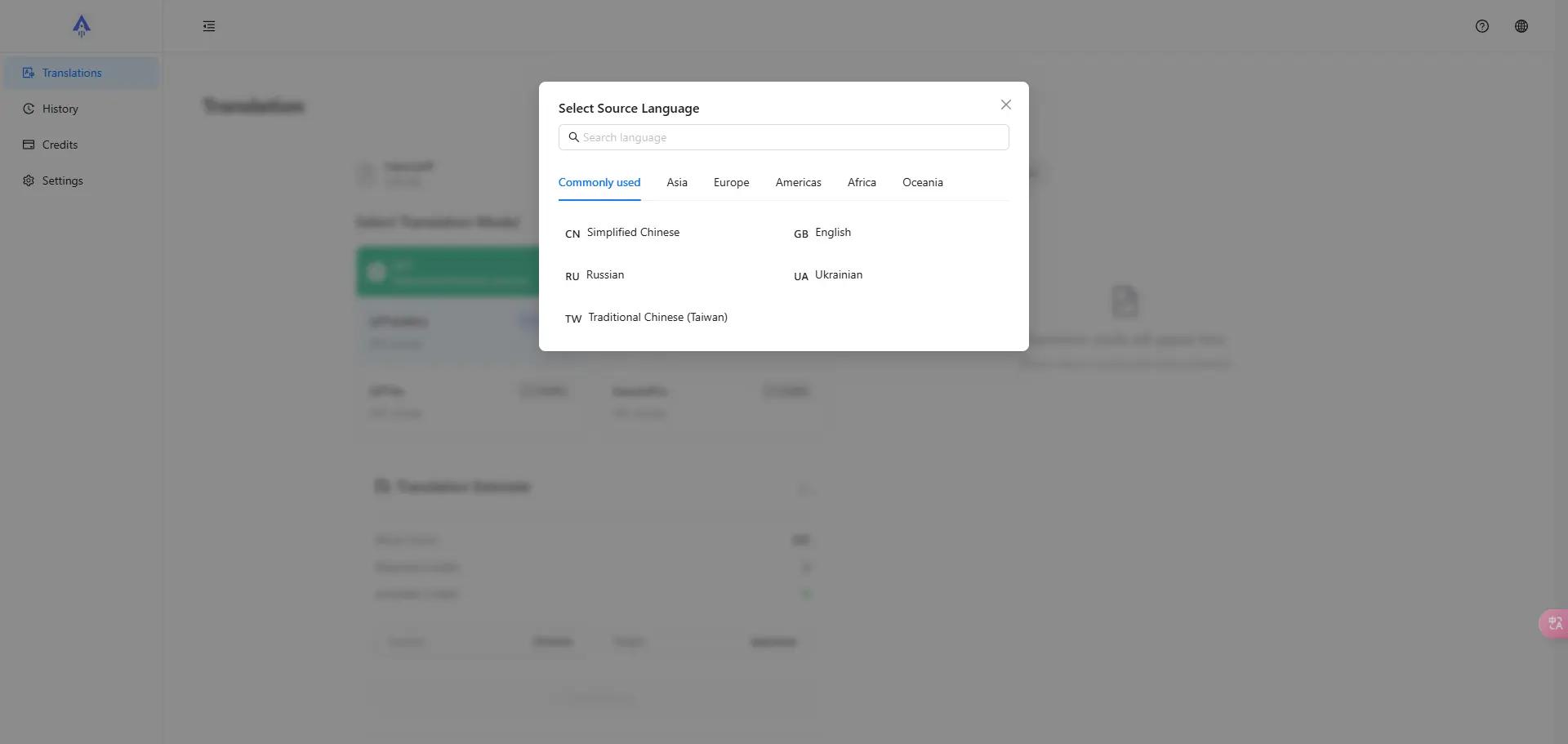Screen dimensions: 1568x744
Task: Click the pink floating translate widget
Action: [1553, 624]
